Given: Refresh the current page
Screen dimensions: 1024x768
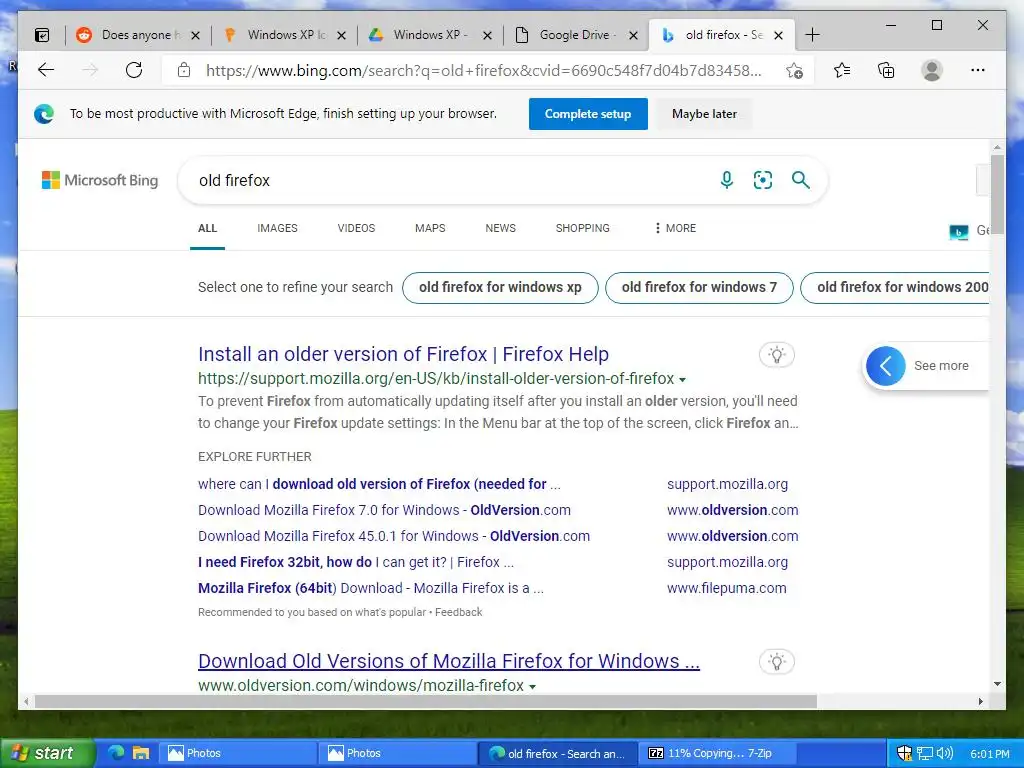Looking at the screenshot, I should tap(134, 70).
